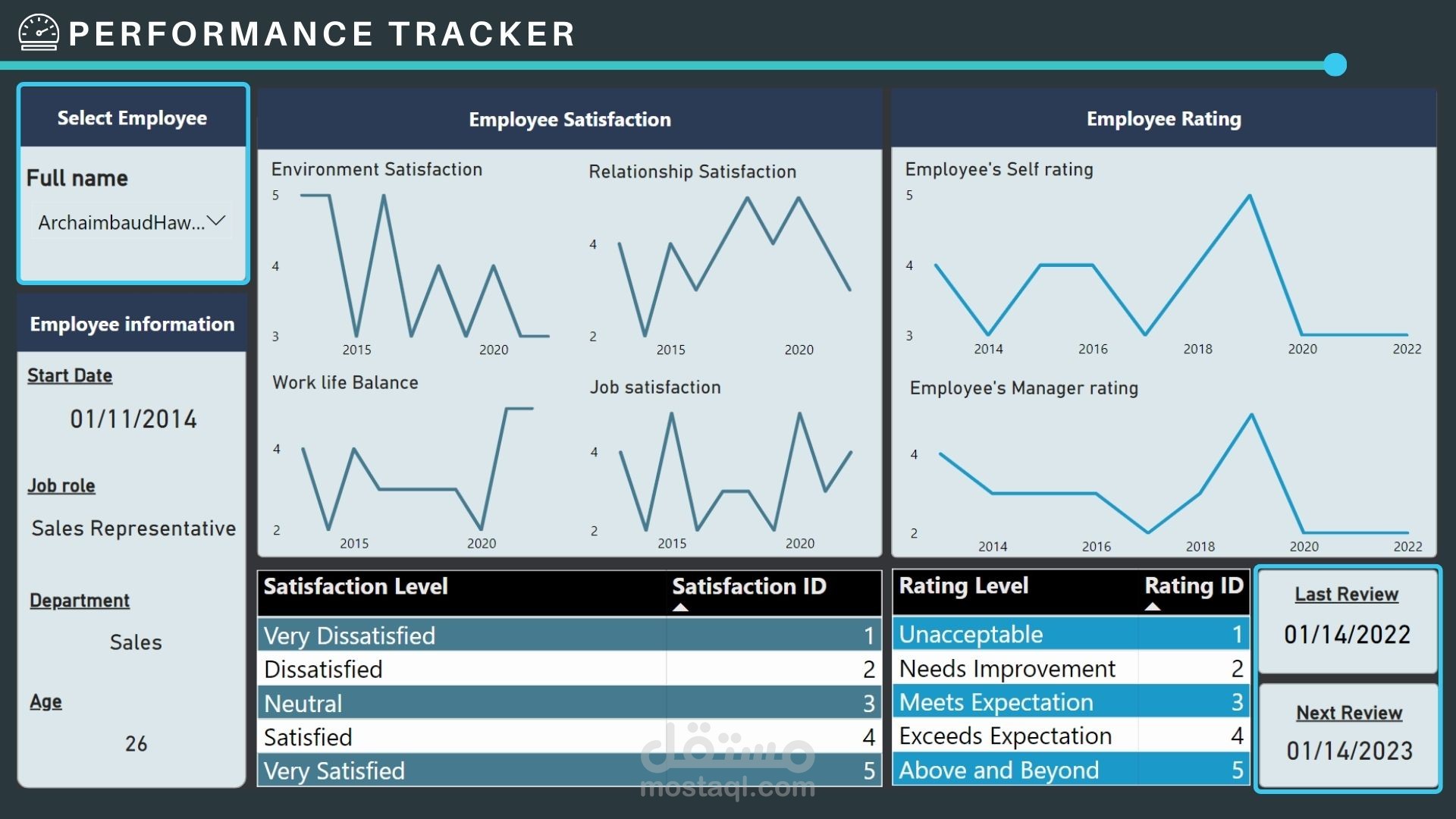Select Sales Representative job role item
The width and height of the screenshot is (1456, 819).
(131, 527)
